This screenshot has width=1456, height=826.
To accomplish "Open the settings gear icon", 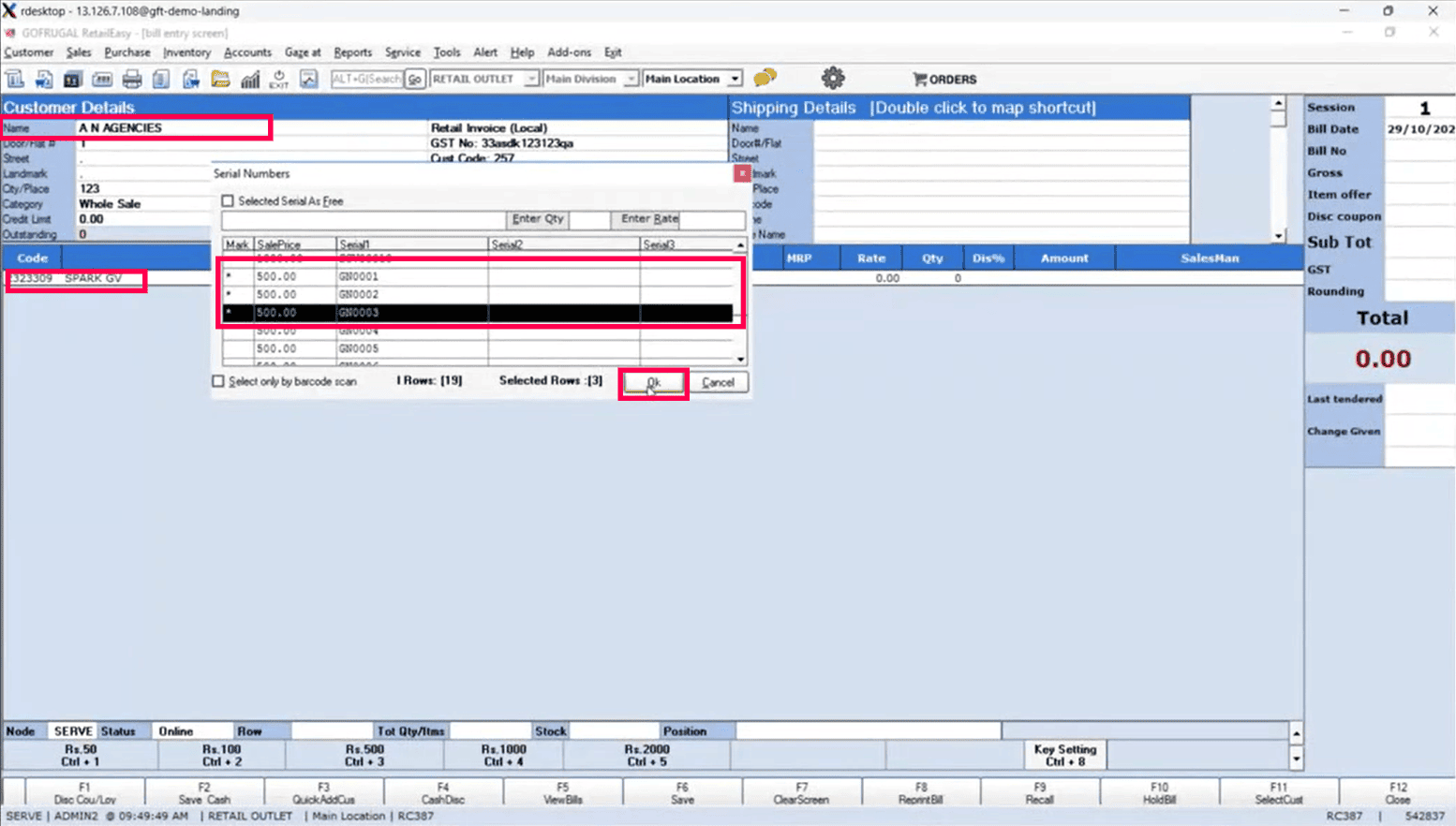I will (x=833, y=78).
